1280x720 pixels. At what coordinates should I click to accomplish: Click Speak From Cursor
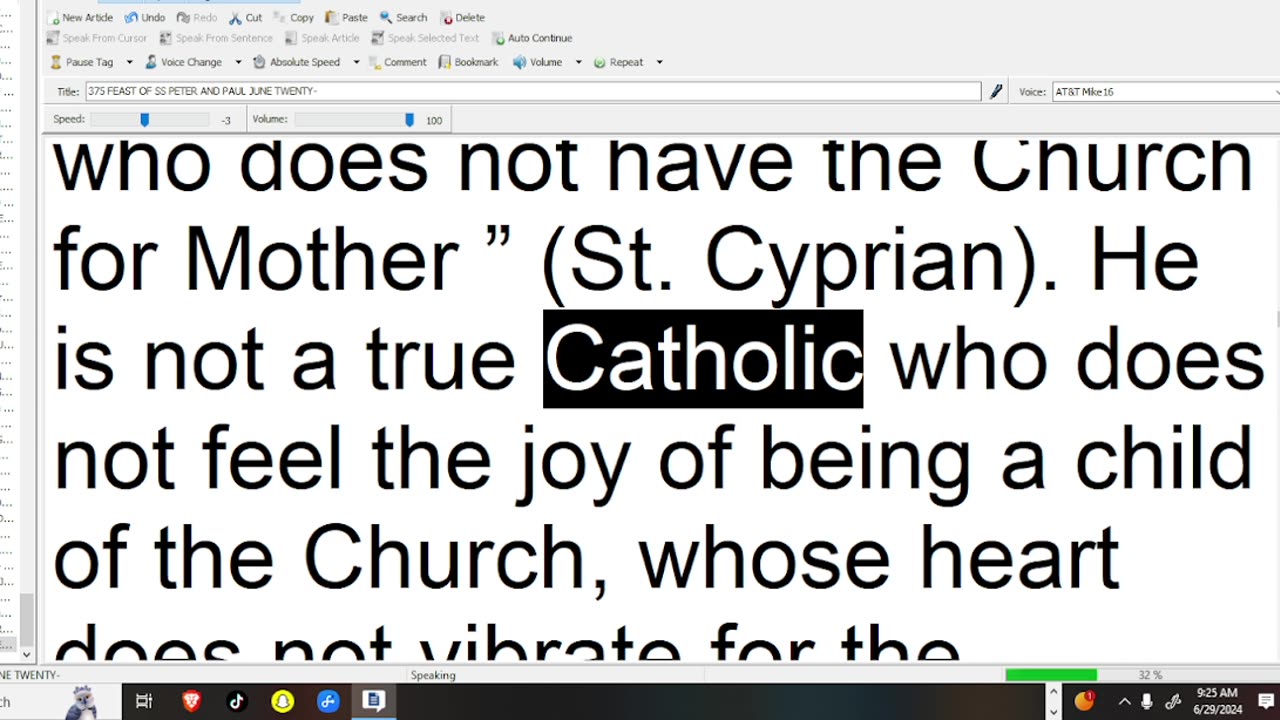(97, 38)
